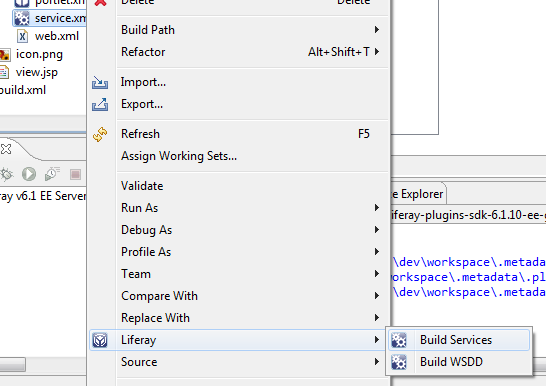The width and height of the screenshot is (546, 386).
Task: Click the service.xml gear file icon
Action: [22, 18]
